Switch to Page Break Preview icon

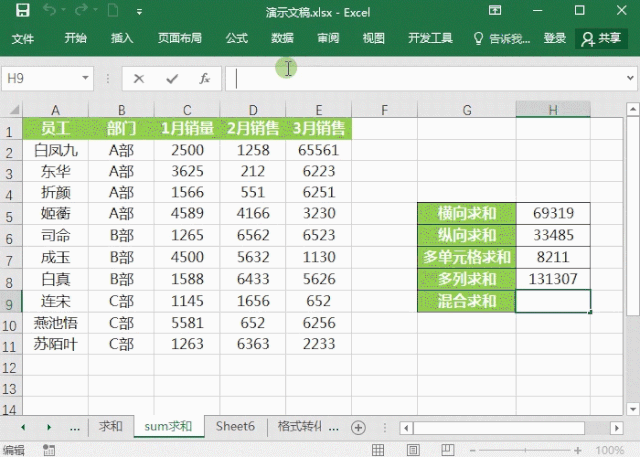(x=448, y=450)
